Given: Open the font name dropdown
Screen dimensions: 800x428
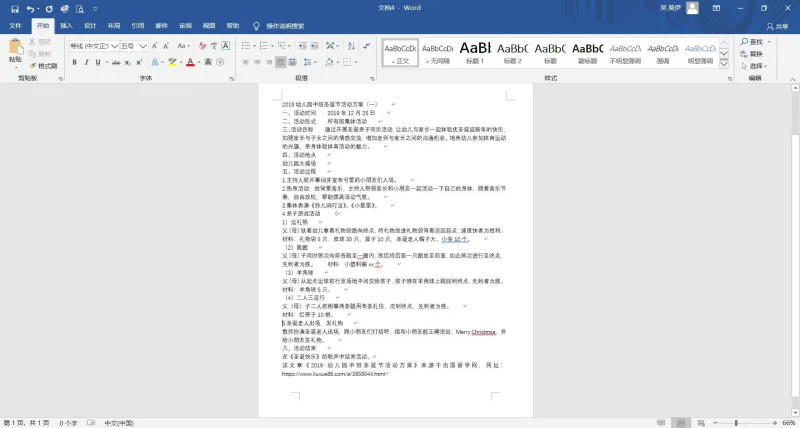Looking at the screenshot, I should (115, 46).
